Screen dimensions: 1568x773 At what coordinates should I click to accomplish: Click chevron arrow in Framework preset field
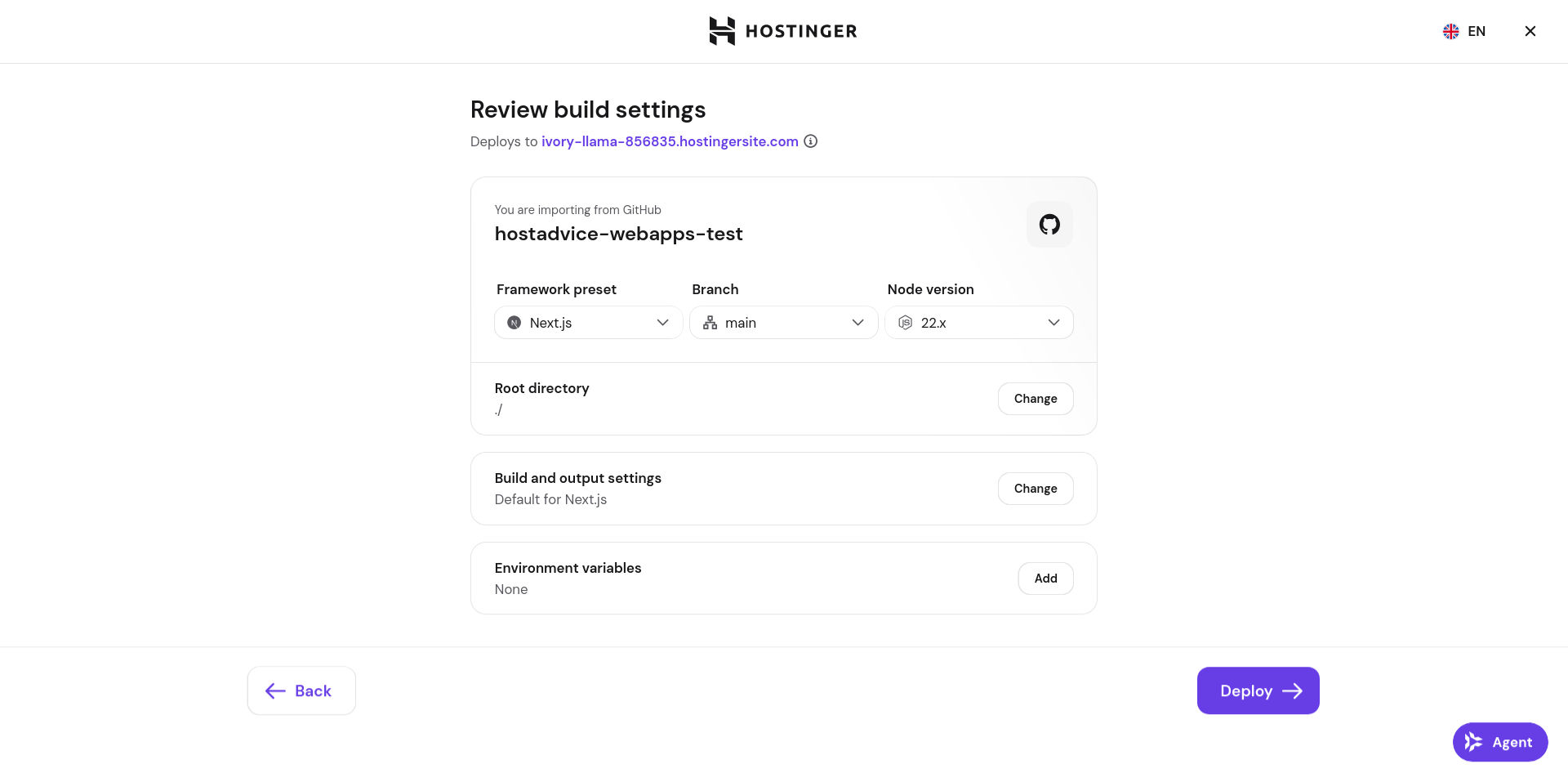tap(663, 323)
